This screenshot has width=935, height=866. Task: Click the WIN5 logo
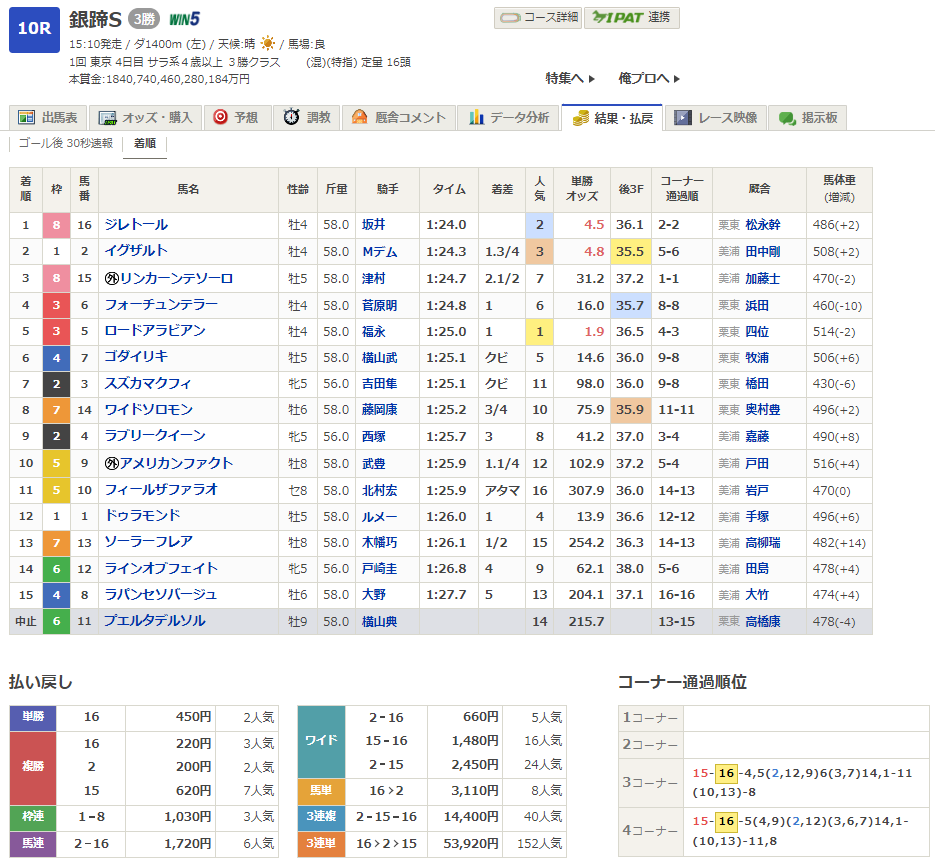click(184, 19)
